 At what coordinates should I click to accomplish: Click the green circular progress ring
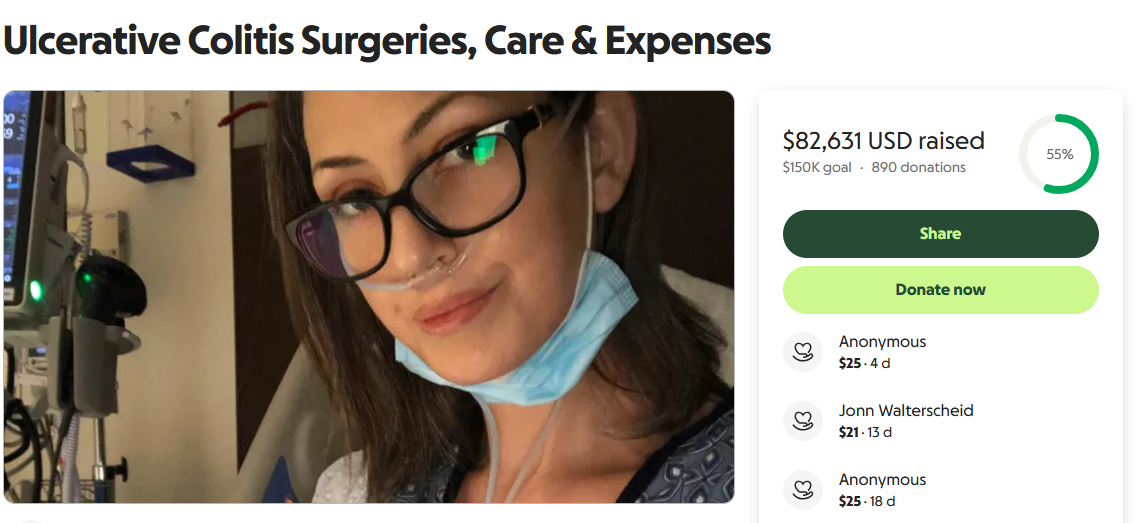click(1059, 154)
